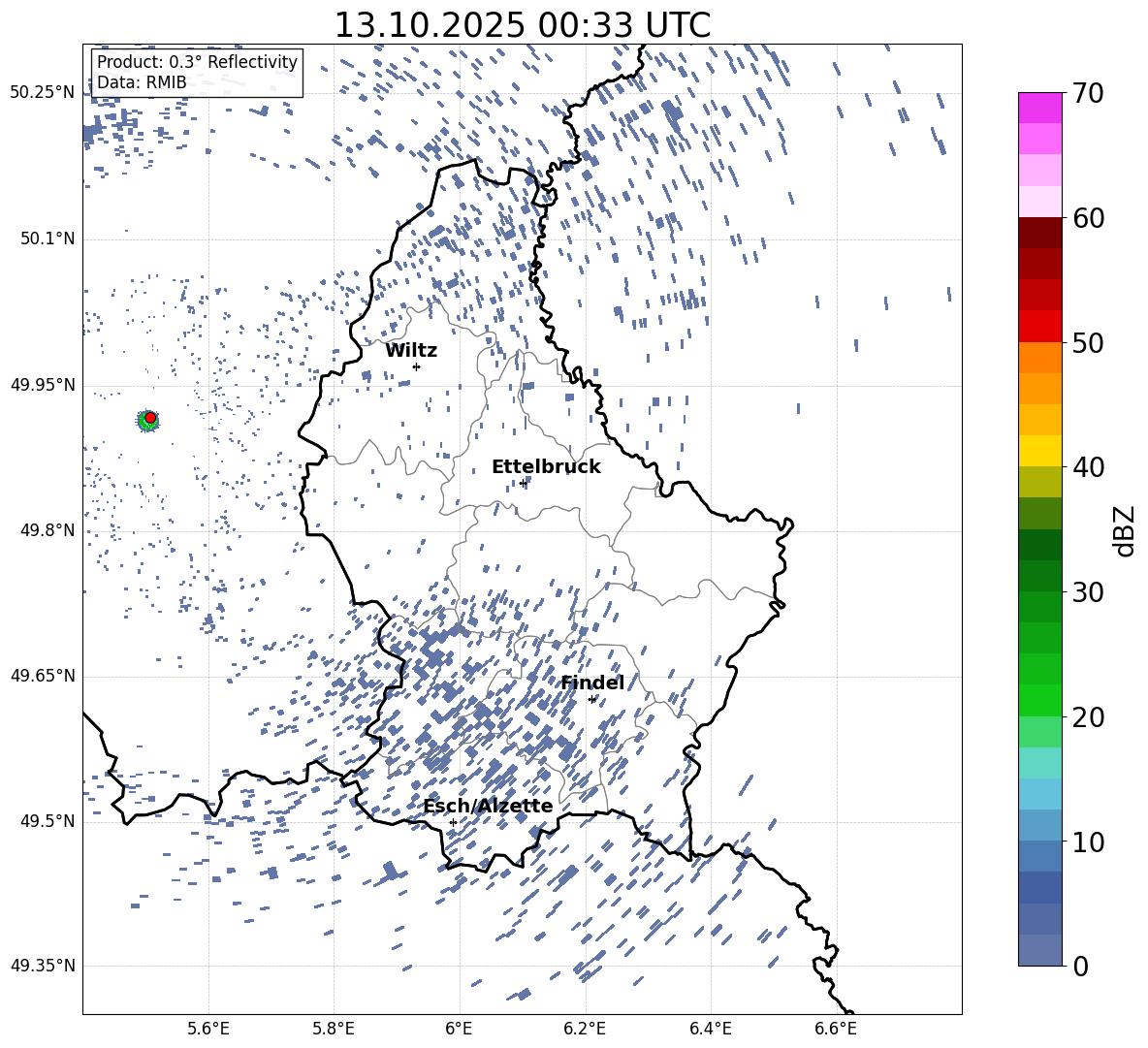Click the colorbar tick label 50

pyautogui.click(x=1087, y=342)
